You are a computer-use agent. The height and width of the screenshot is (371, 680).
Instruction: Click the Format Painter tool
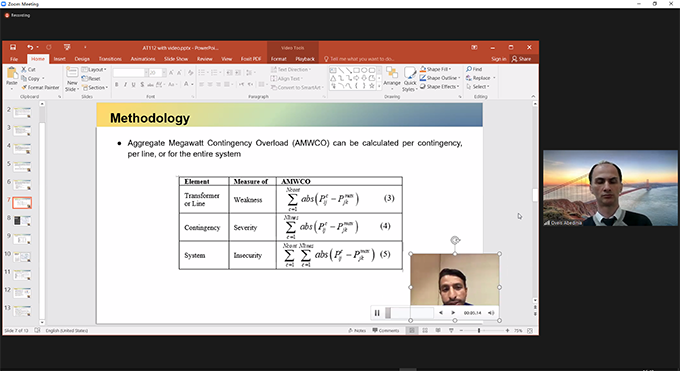pos(40,87)
